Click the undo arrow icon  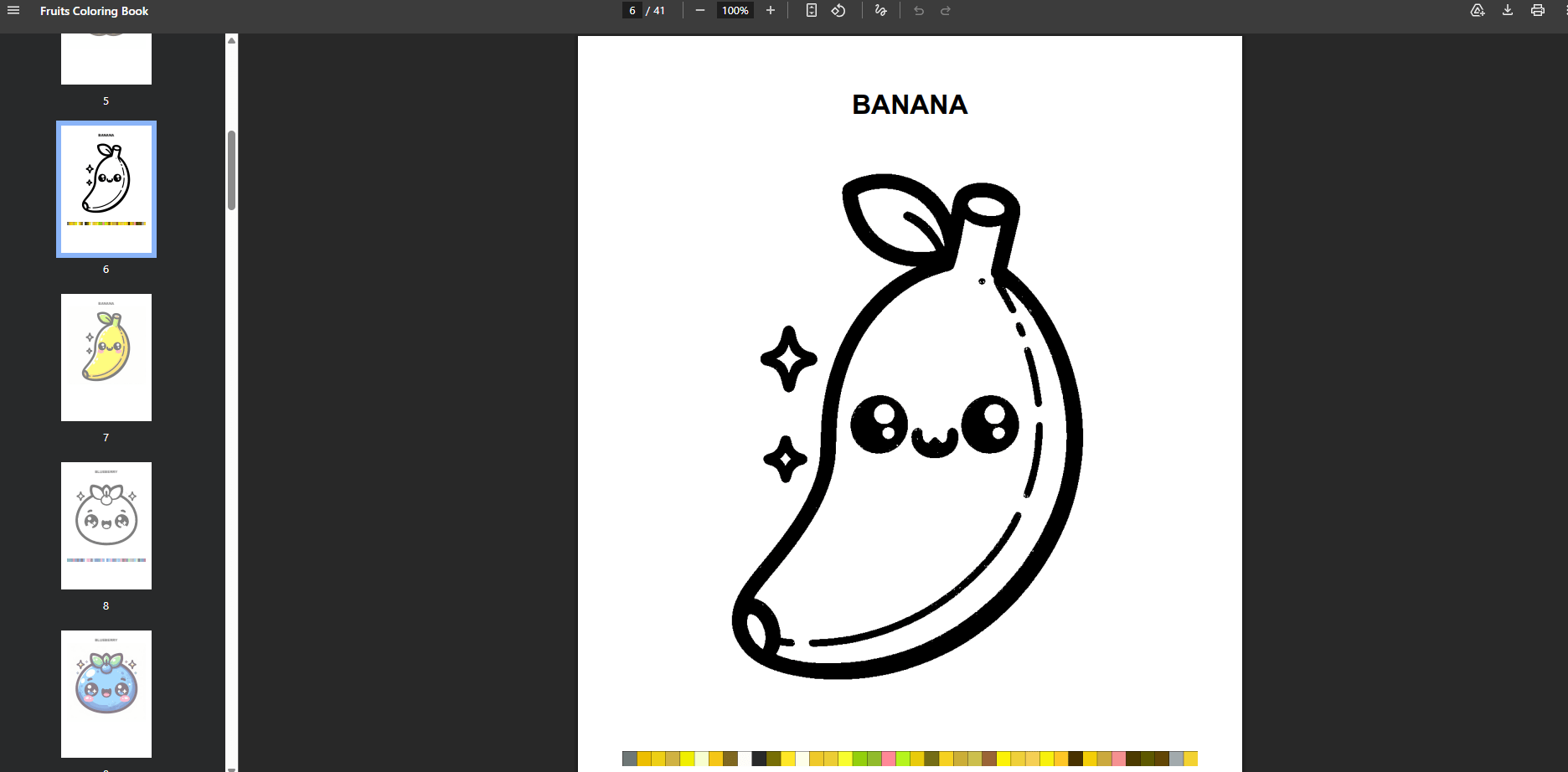[919, 11]
